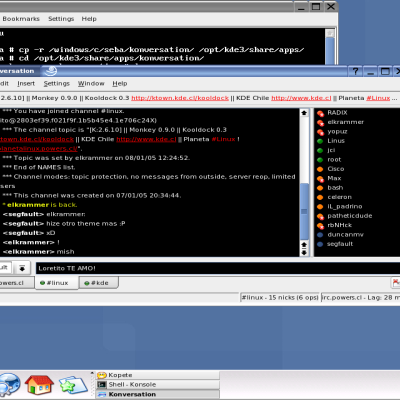The height and width of the screenshot is (400, 400).
Task: Open the Konsole Help menu
Action: (89, 19)
